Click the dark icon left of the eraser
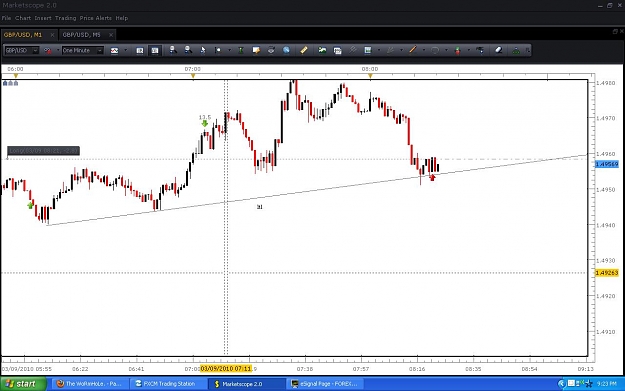Screen dimensions: 625x391 coord(480,50)
